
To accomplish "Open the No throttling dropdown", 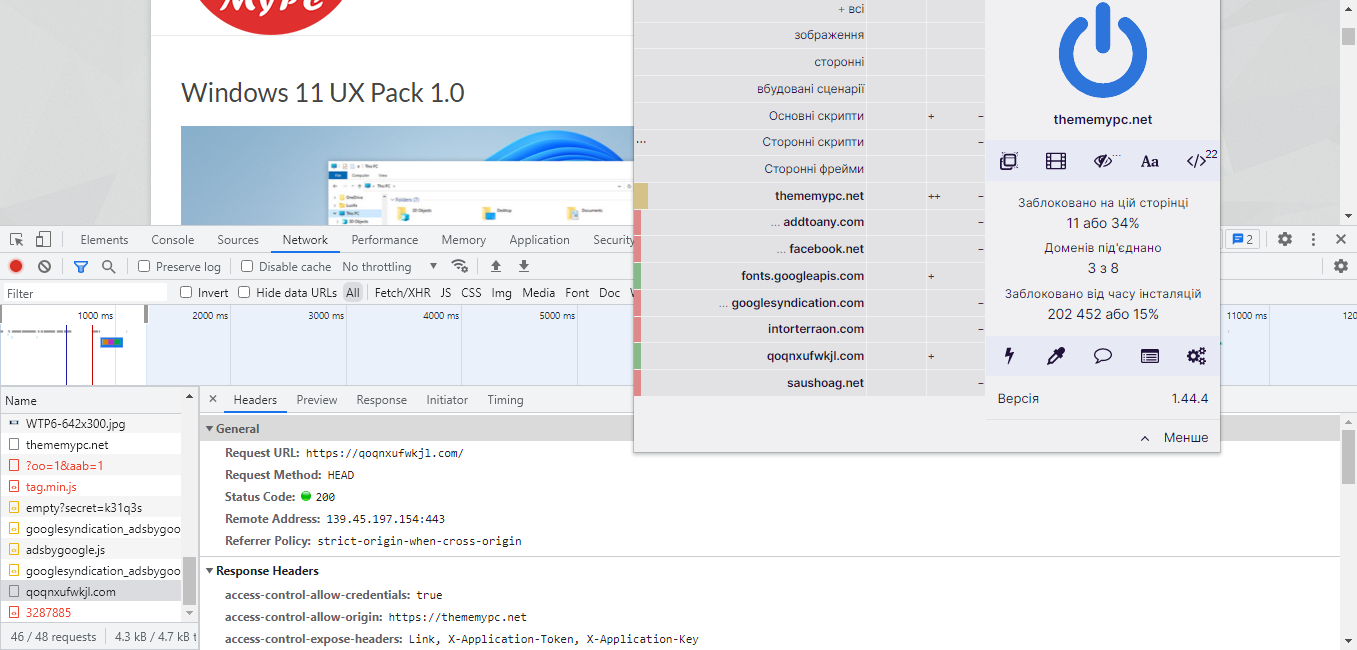I will tap(388, 266).
